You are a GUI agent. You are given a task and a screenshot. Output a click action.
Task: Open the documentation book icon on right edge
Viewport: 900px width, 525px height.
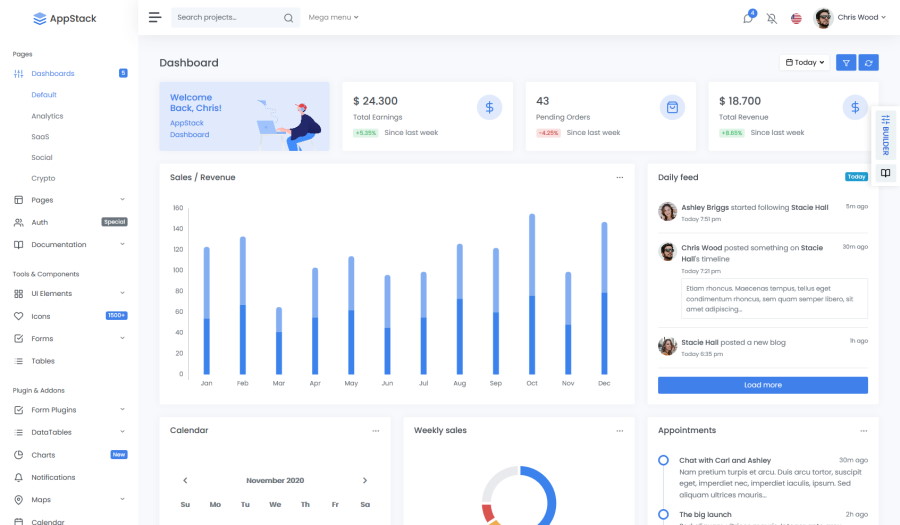click(x=885, y=173)
